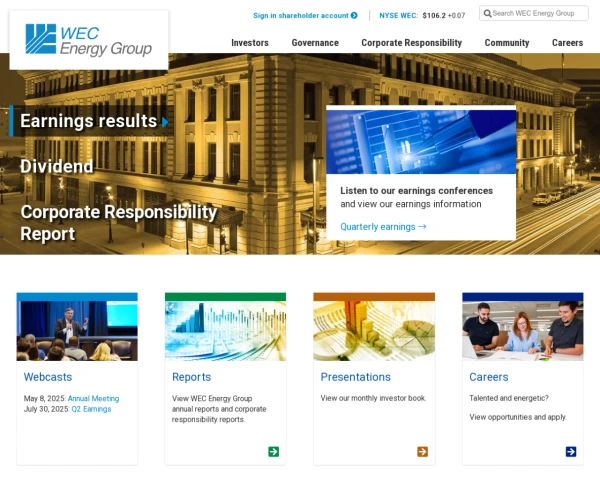Select Dividend in the hero banner
600x480 pixels.
click(57, 166)
